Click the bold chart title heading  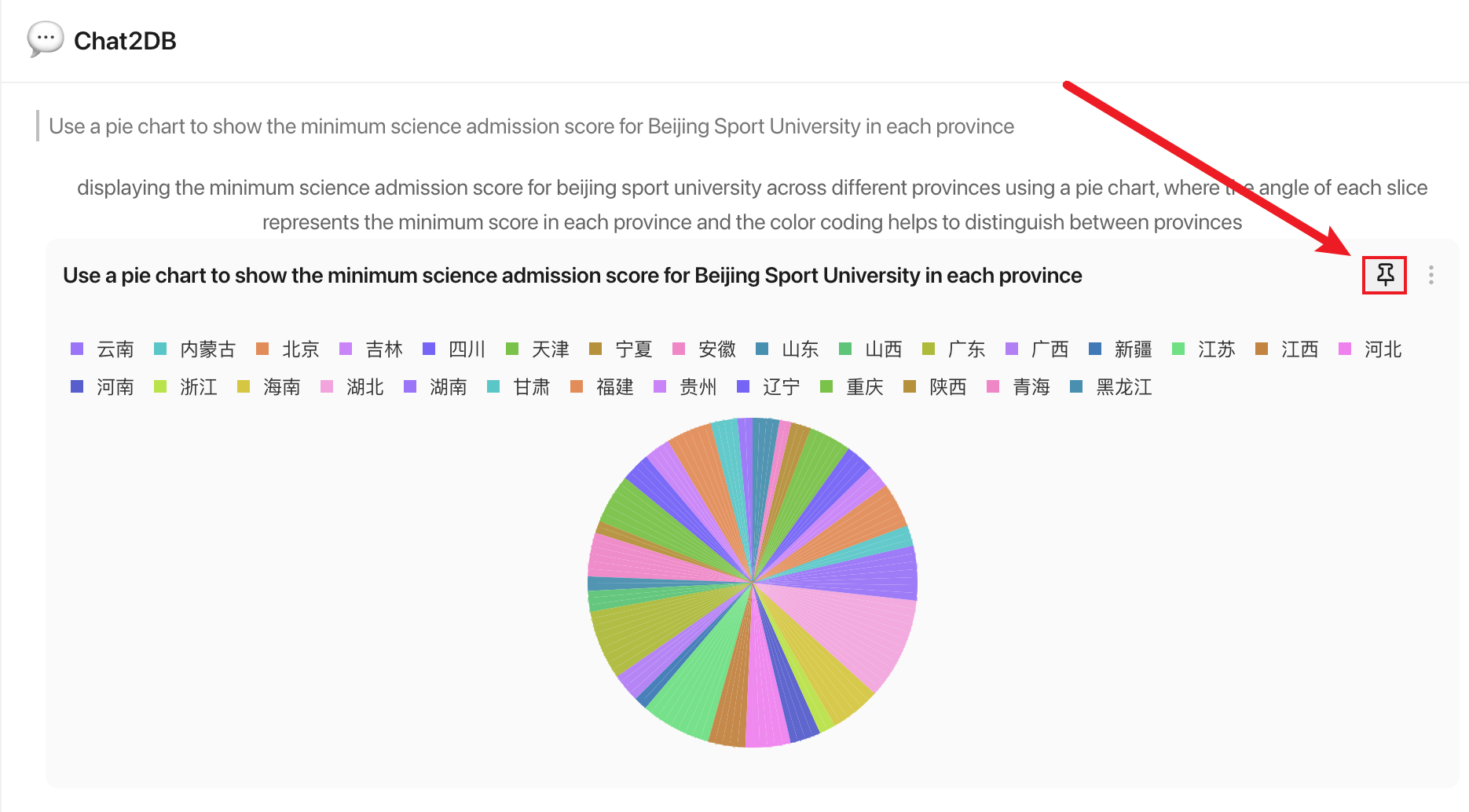(x=572, y=276)
